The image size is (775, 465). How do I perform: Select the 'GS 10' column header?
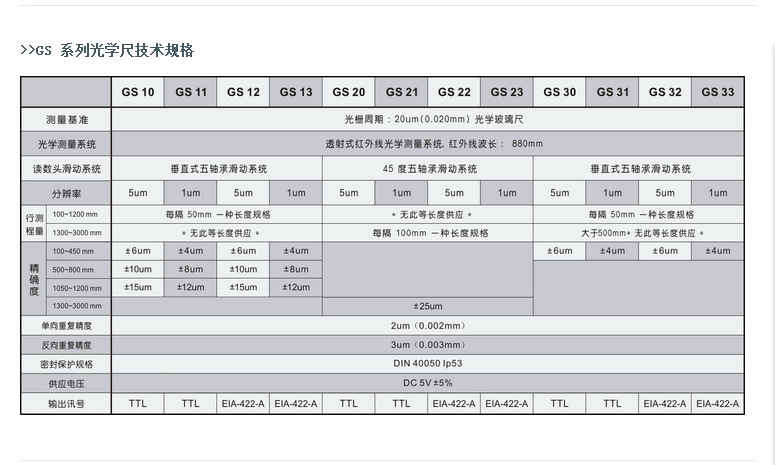point(138,92)
